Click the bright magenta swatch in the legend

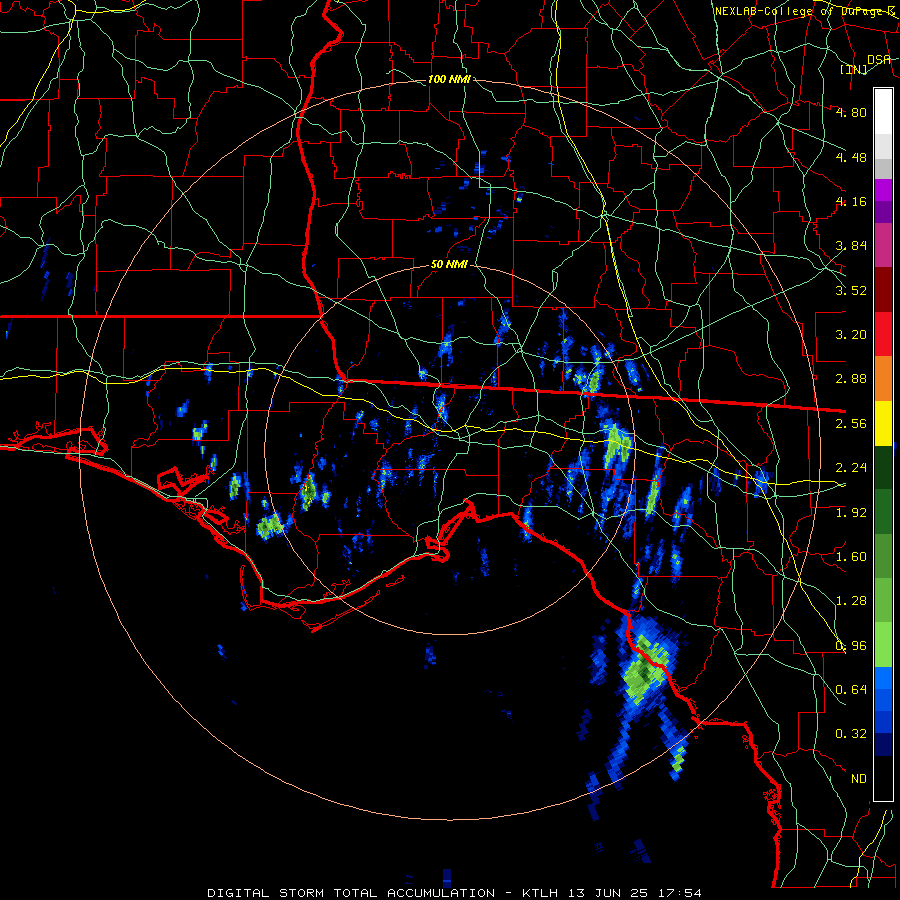[883, 190]
